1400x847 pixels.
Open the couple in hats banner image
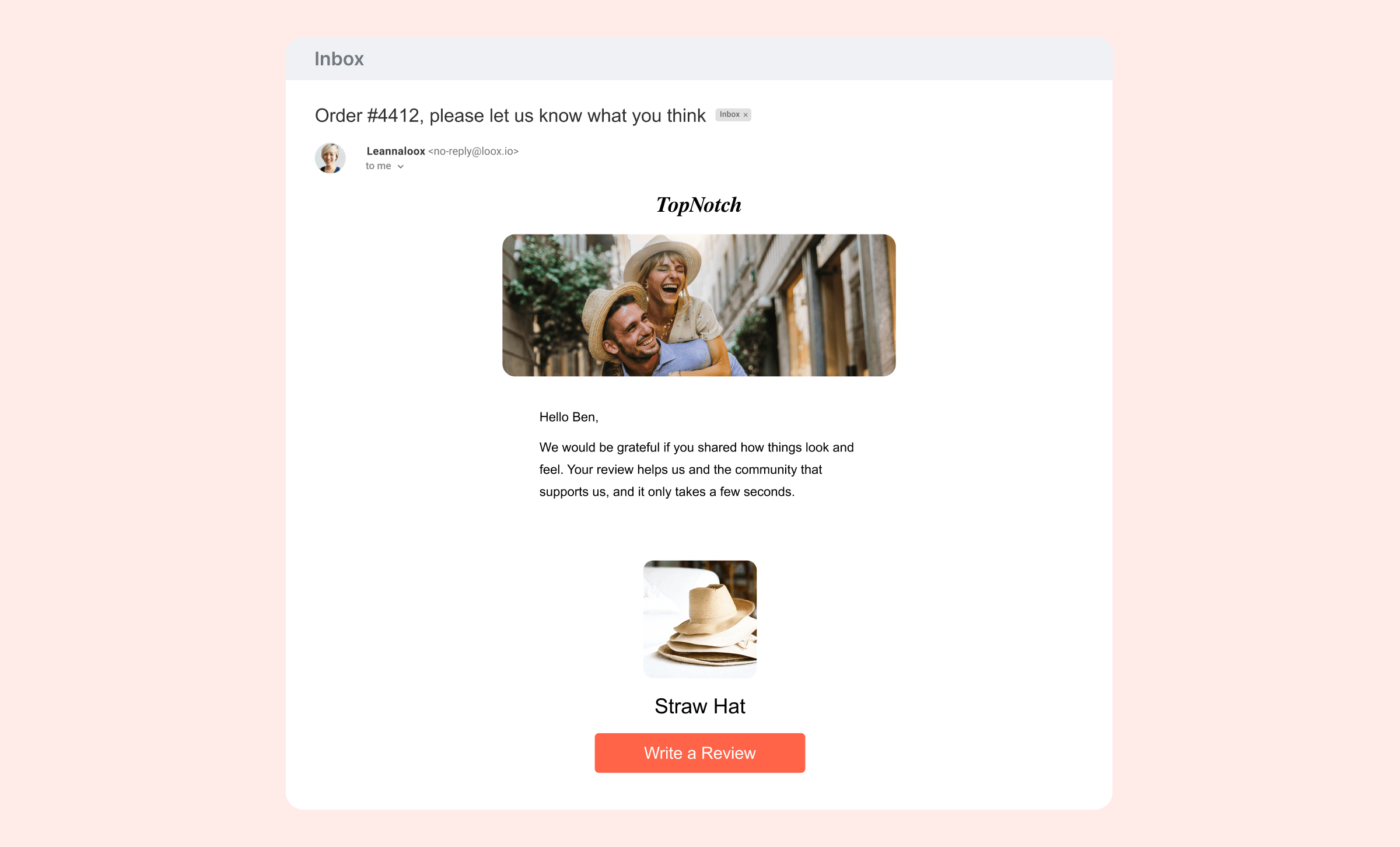tap(699, 305)
